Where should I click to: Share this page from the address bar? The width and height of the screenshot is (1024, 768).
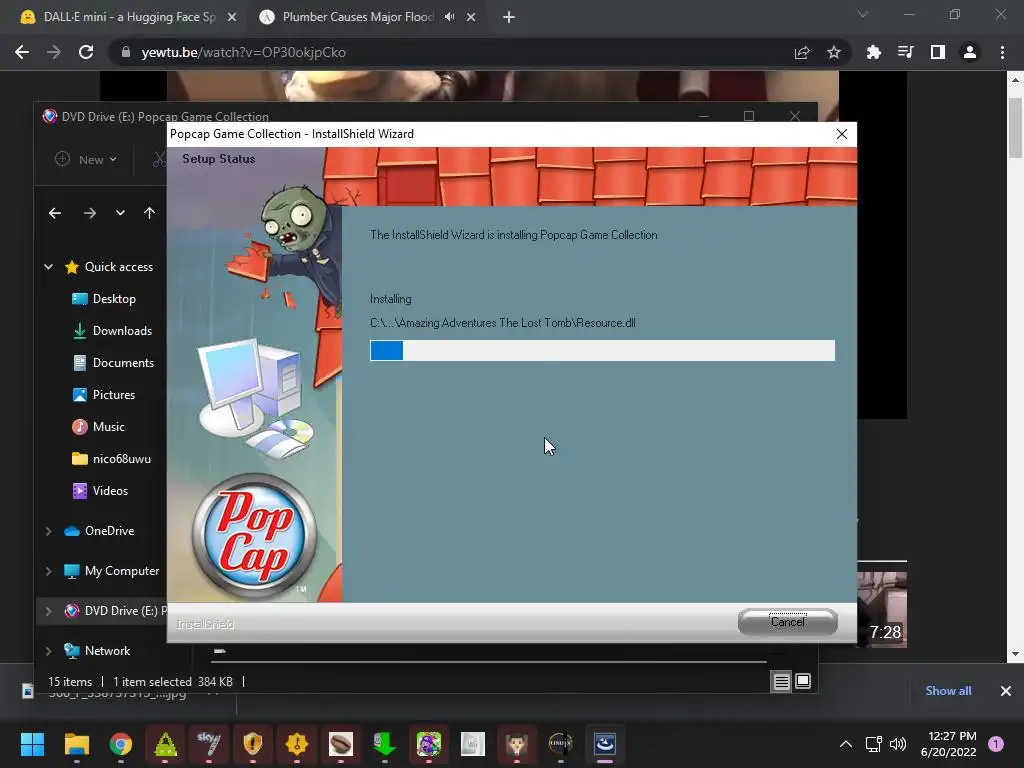802,52
